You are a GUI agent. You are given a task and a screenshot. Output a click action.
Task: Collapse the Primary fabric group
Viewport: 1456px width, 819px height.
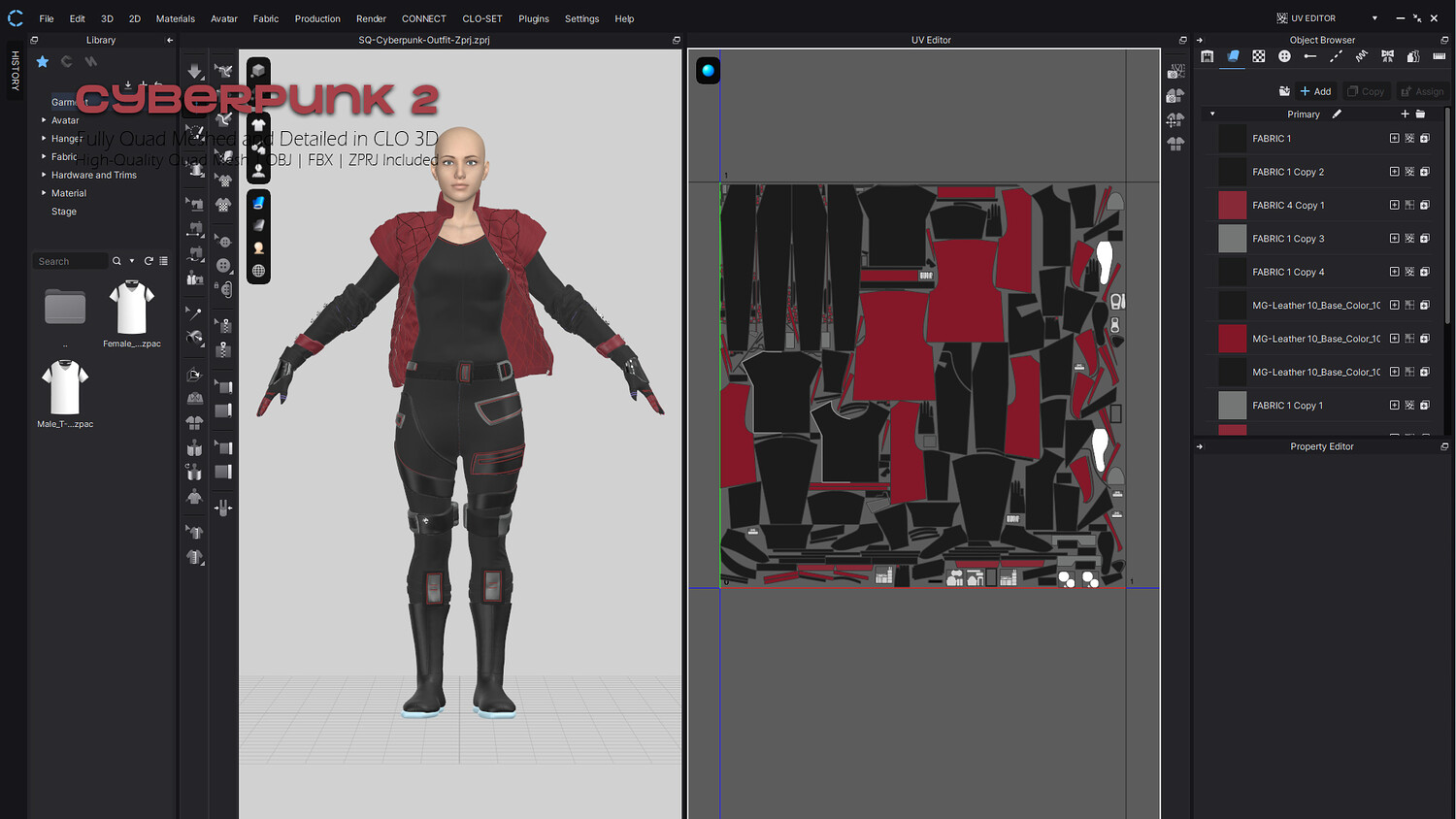click(x=1212, y=114)
